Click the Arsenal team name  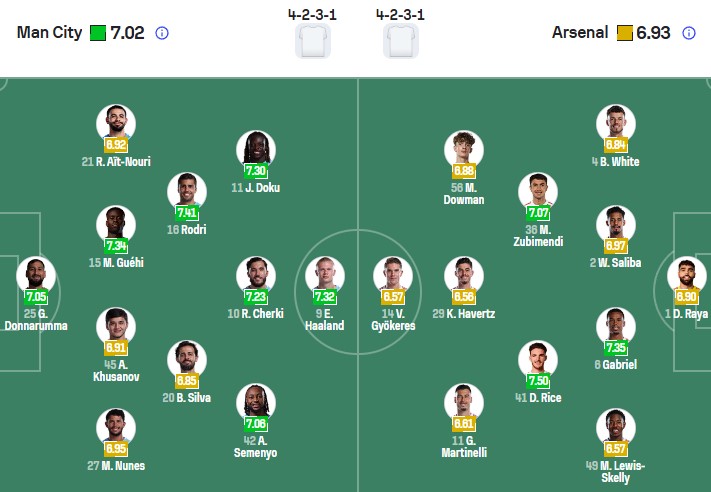(580, 32)
